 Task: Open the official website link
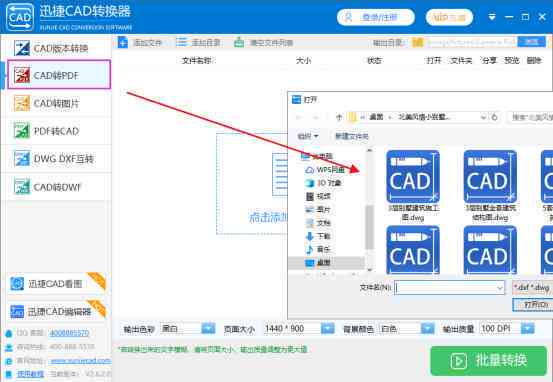point(81,360)
